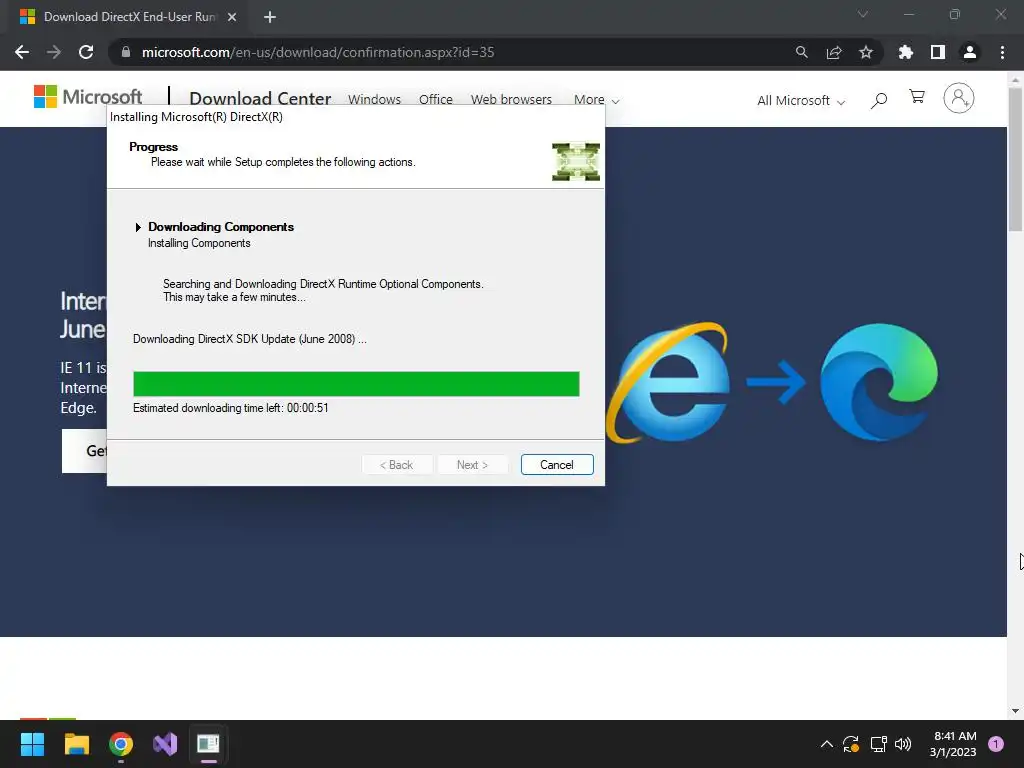1024x768 pixels.
Task: Click the estimated downloading time left text
Action: [x=231, y=408]
